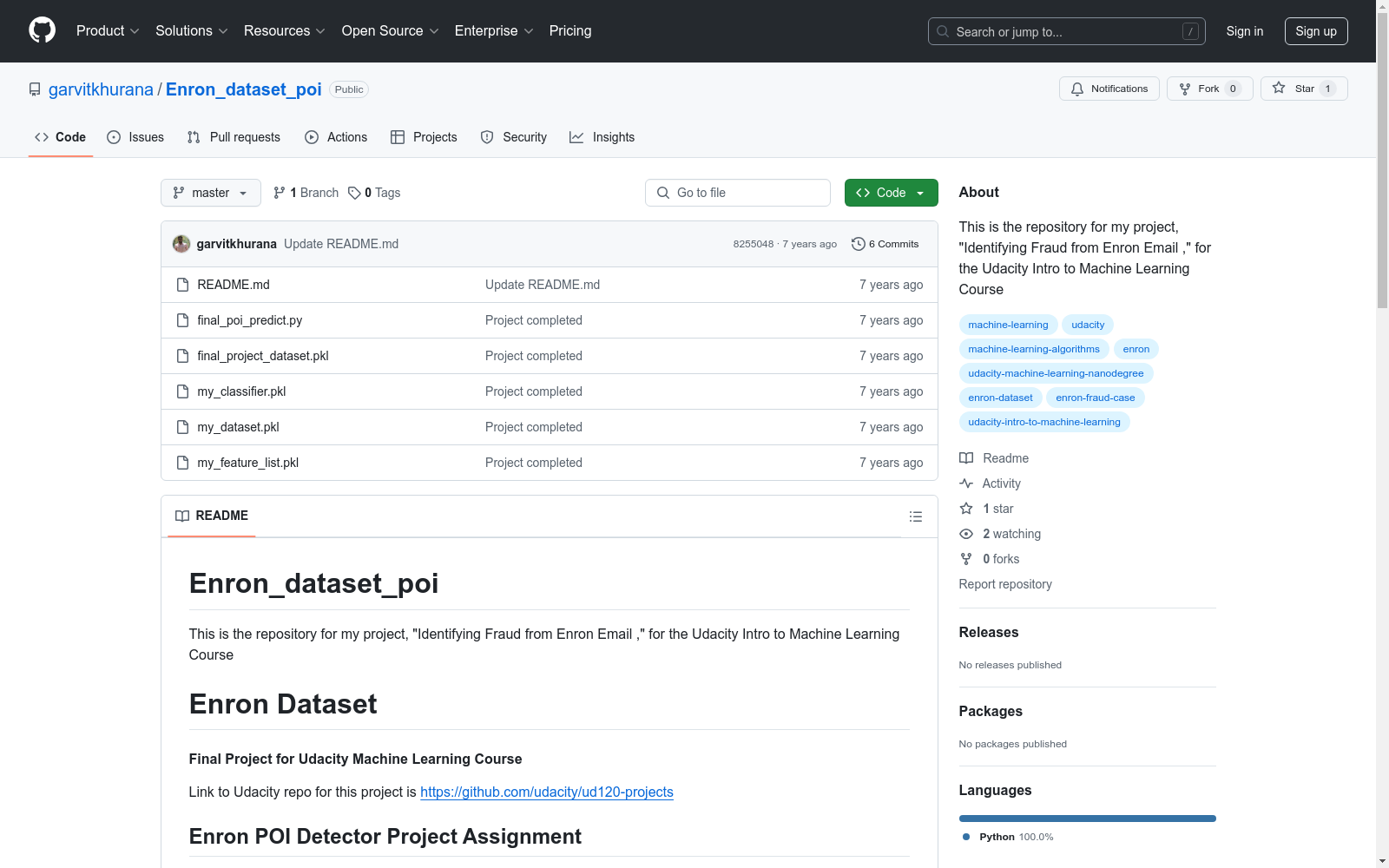Screen dimensions: 1389x868
Task: Expand the Product menu
Action: (x=108, y=31)
